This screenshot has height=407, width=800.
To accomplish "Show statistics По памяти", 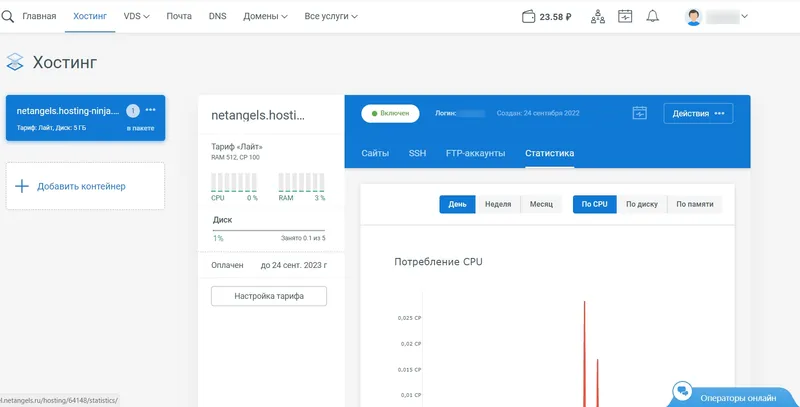I will pyautogui.click(x=695, y=204).
